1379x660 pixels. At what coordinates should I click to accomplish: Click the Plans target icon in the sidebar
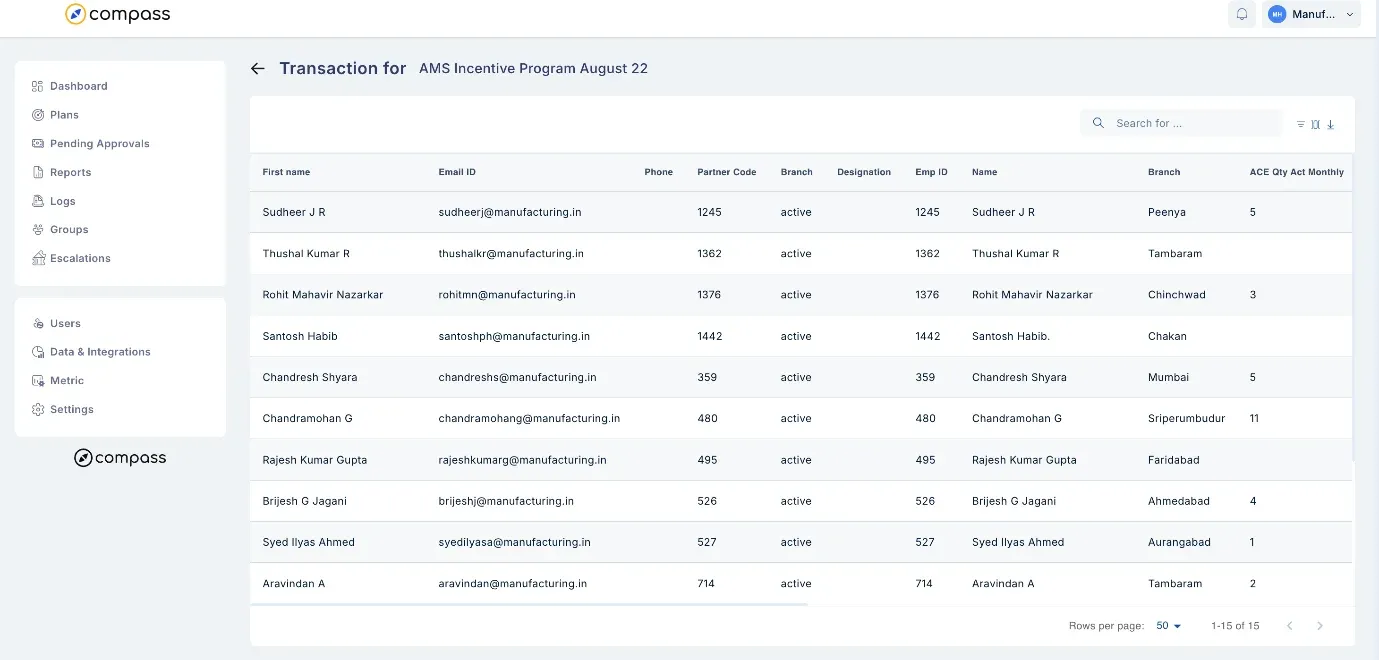click(x=38, y=115)
